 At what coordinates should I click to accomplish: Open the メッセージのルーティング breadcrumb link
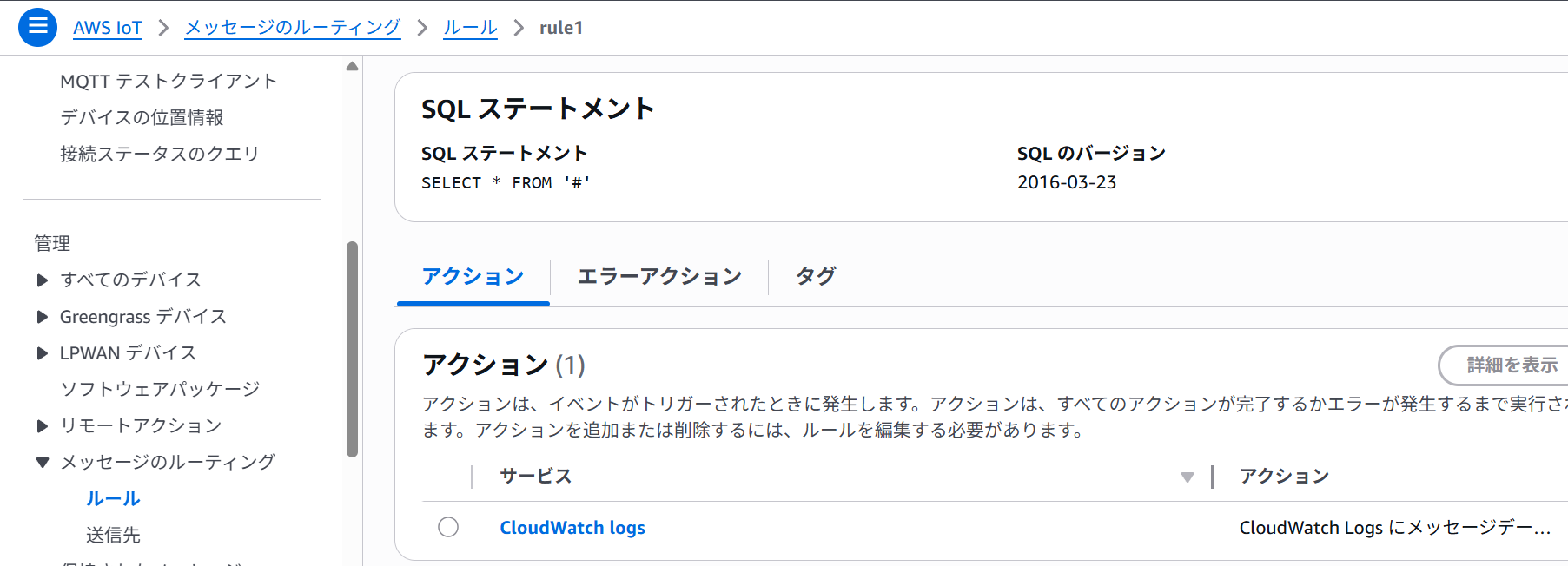(293, 28)
